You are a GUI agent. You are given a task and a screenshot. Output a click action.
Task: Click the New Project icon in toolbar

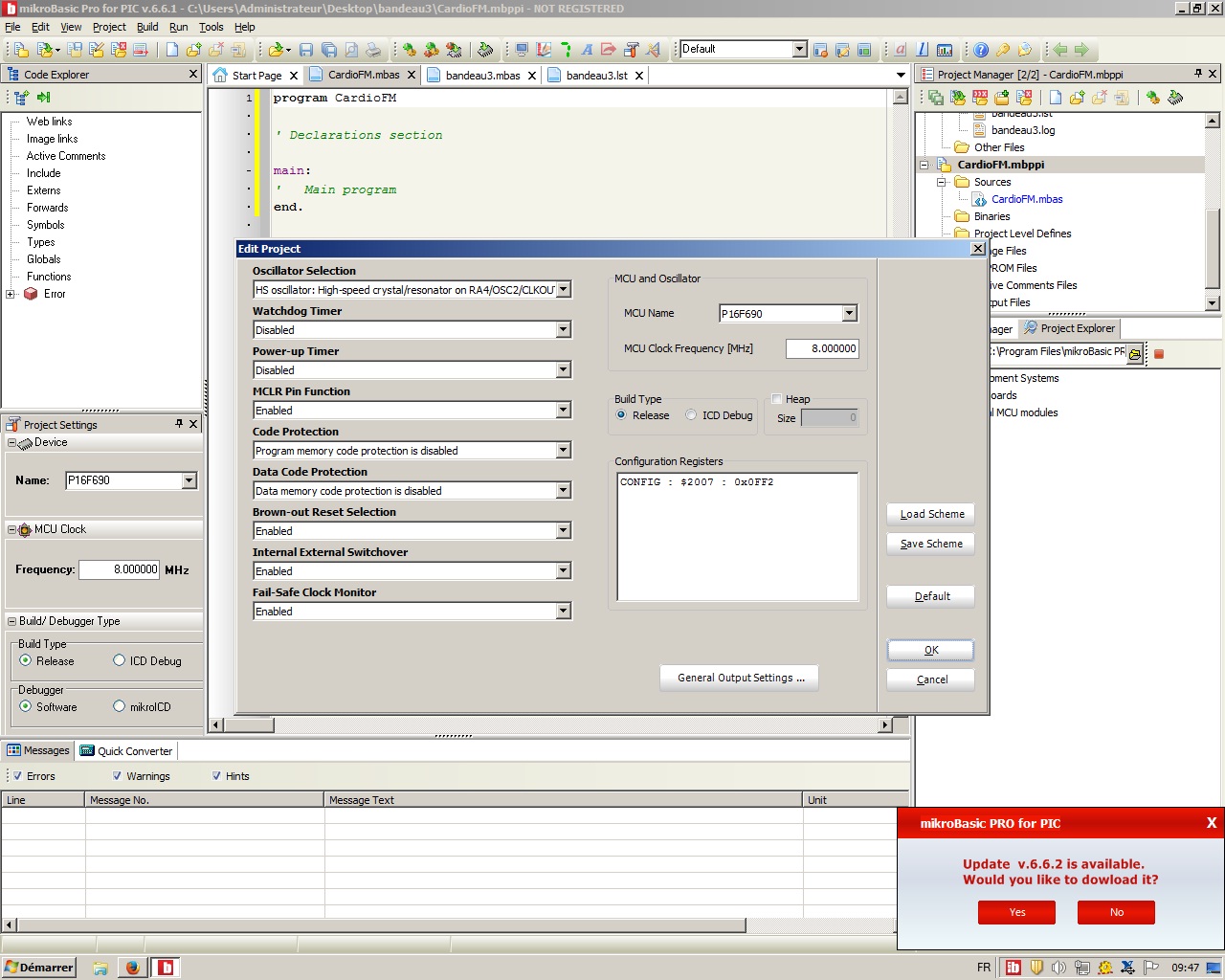(21, 50)
